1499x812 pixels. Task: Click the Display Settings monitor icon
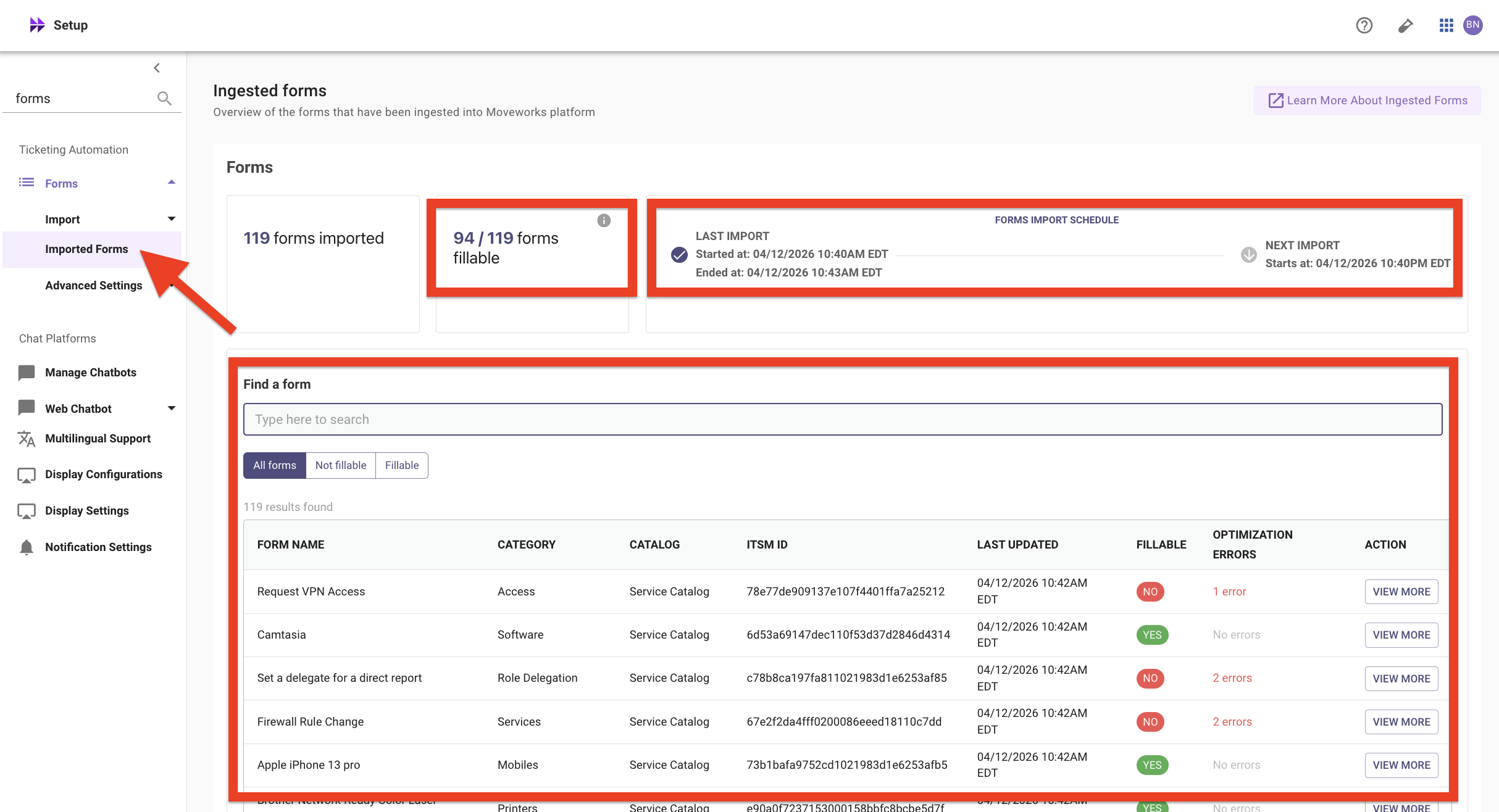[x=27, y=511]
